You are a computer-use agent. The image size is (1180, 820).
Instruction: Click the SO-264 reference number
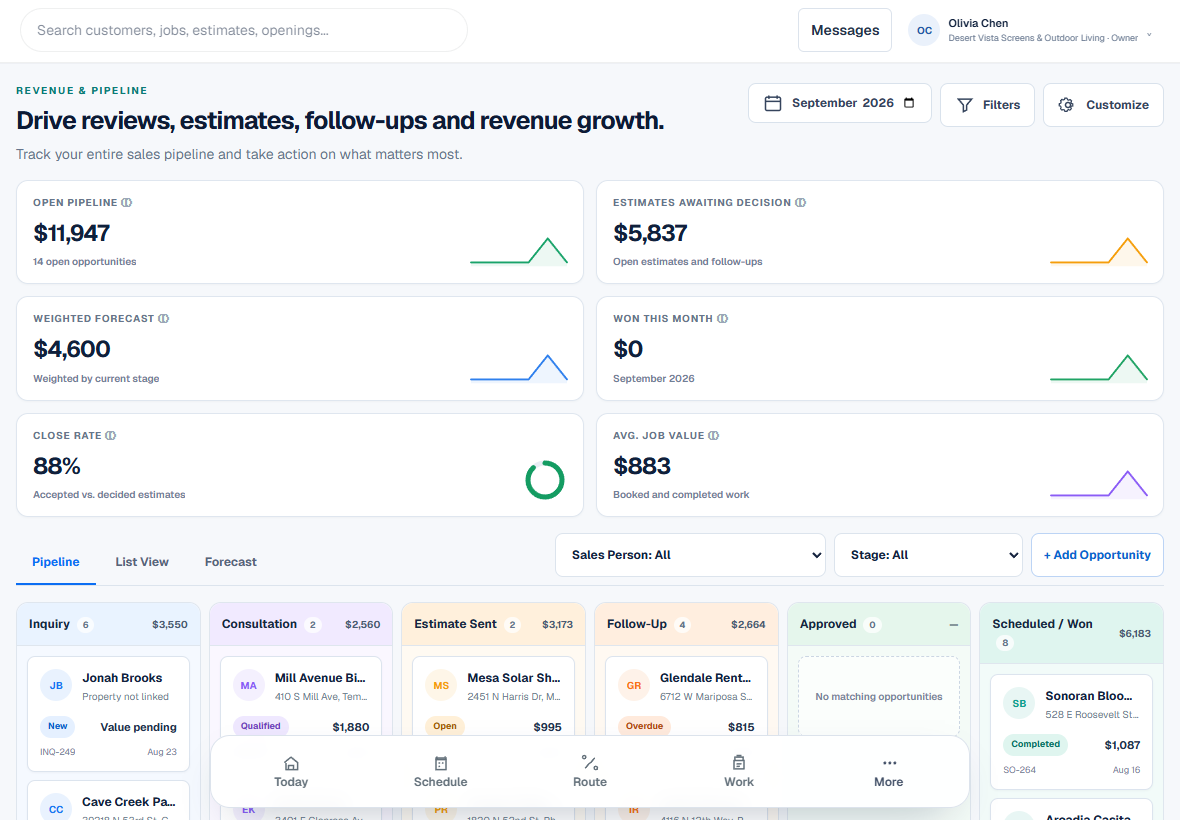point(1020,770)
